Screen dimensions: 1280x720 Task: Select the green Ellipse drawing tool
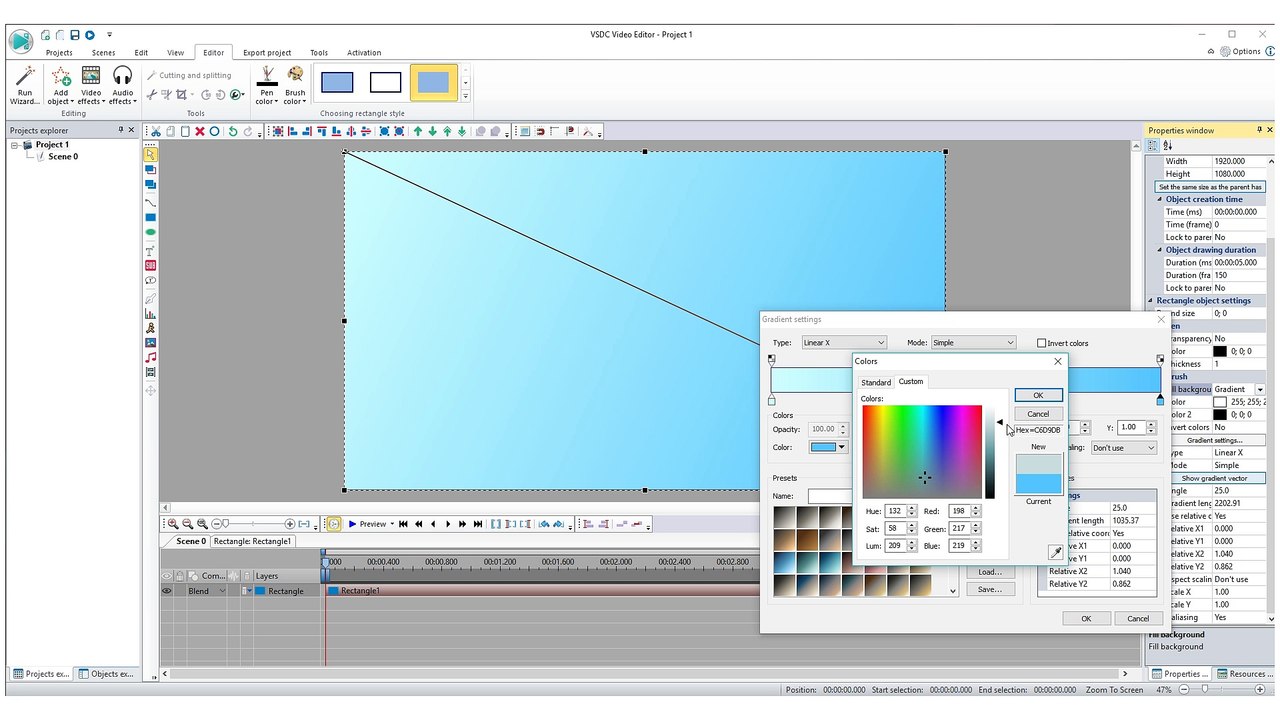tap(151, 233)
